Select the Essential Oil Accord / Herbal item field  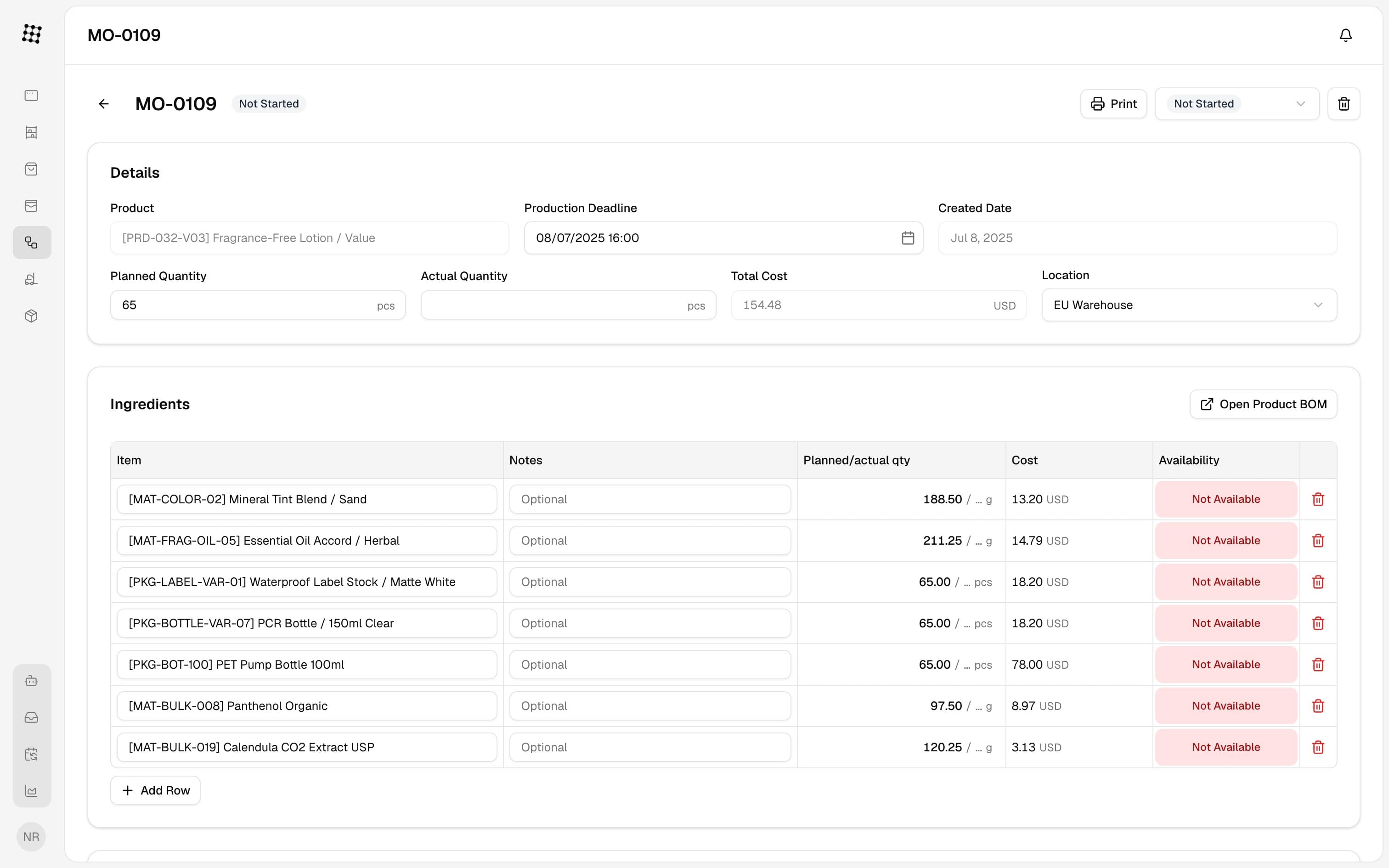coord(306,541)
